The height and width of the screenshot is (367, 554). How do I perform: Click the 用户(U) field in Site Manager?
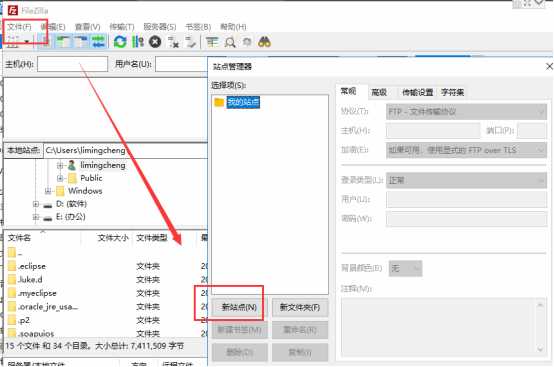point(466,200)
